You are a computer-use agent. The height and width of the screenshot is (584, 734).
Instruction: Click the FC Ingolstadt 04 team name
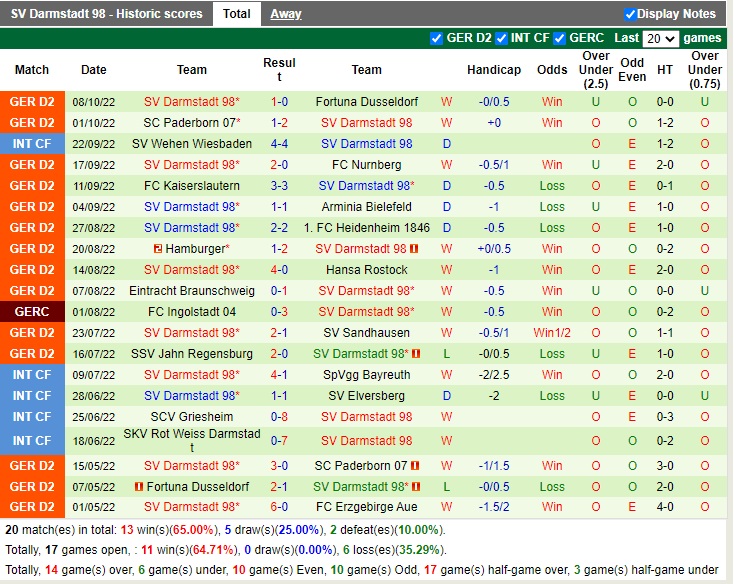coord(192,312)
